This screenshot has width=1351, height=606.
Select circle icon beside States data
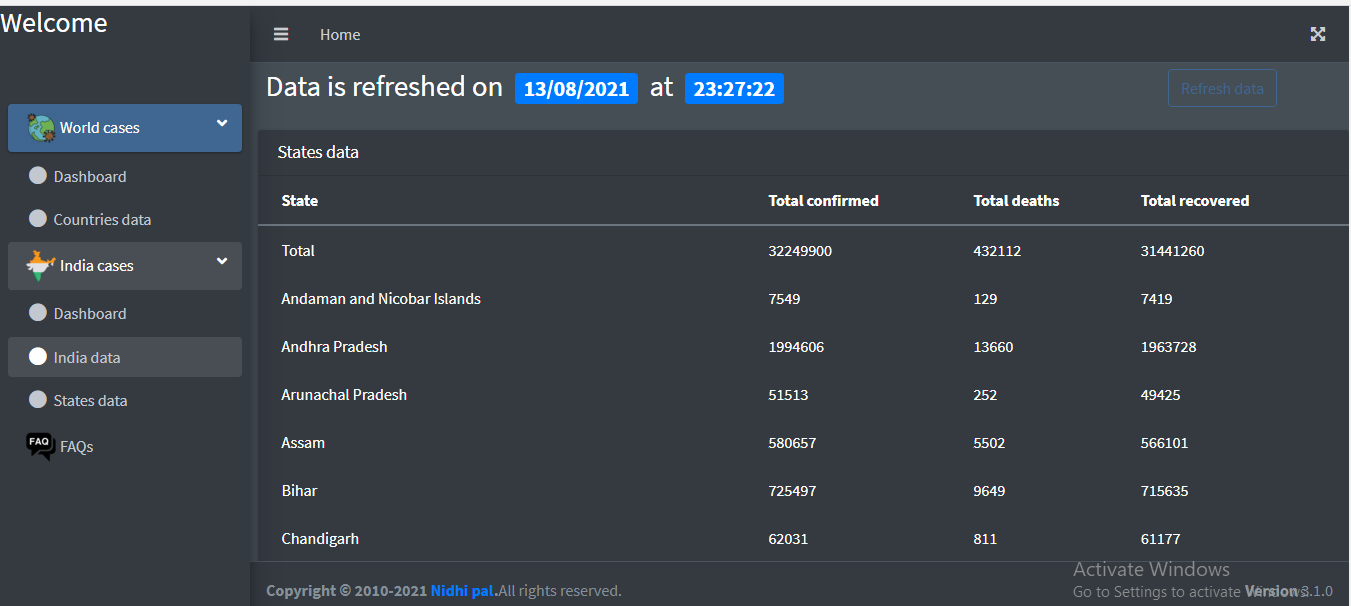pyautogui.click(x=38, y=400)
